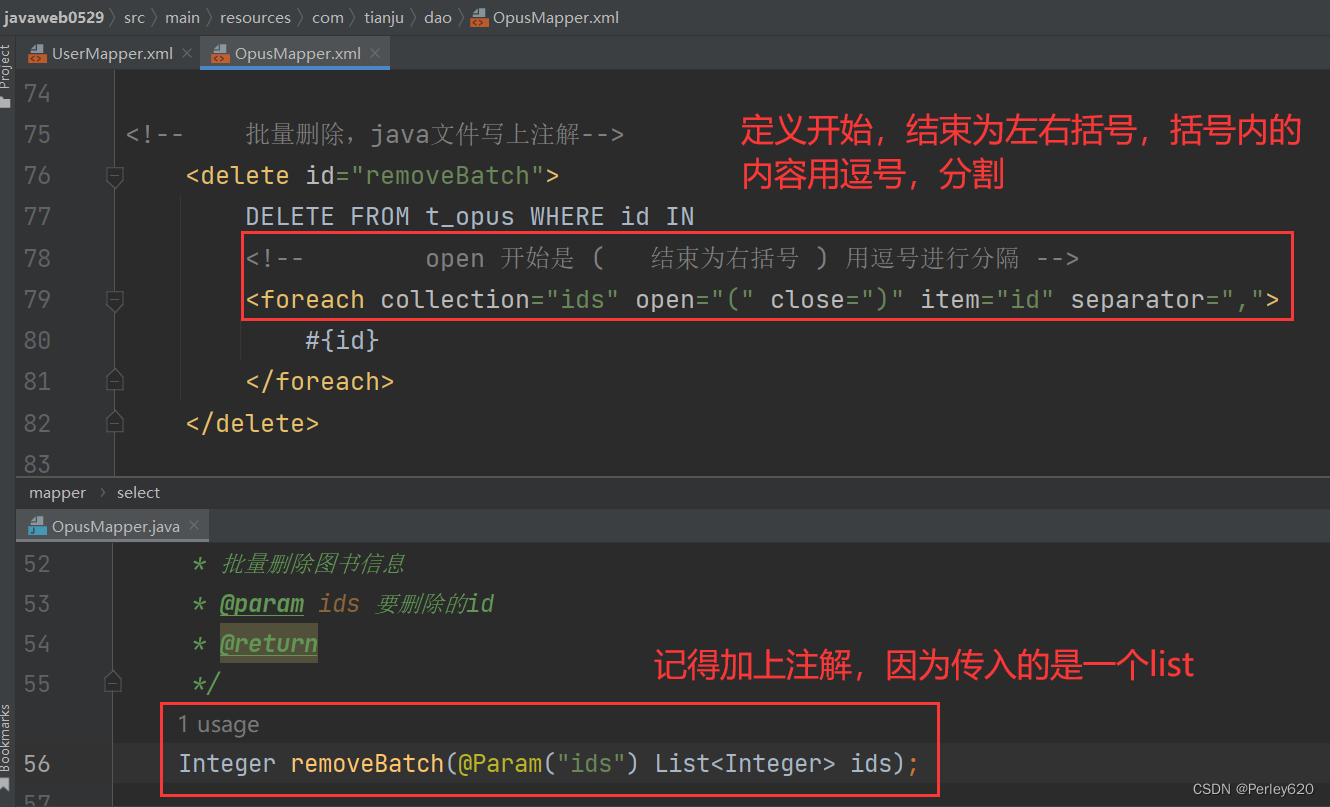Click the mapper breadcrumb below editor

57,492
